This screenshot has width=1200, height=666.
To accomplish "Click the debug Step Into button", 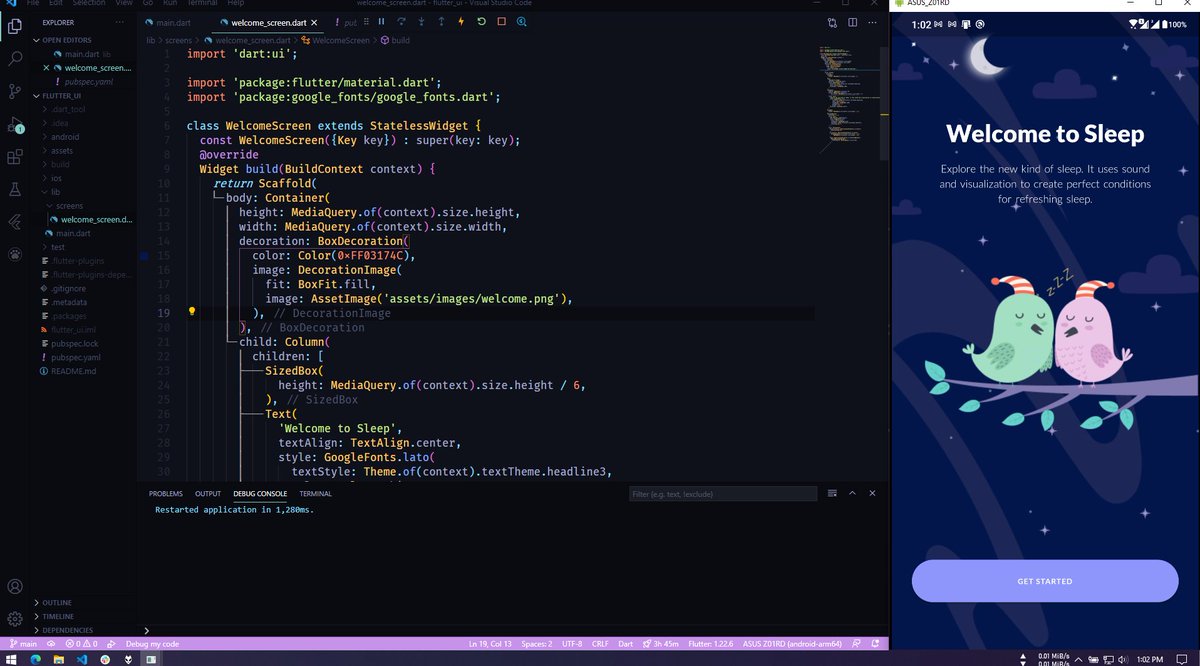I will 421,21.
